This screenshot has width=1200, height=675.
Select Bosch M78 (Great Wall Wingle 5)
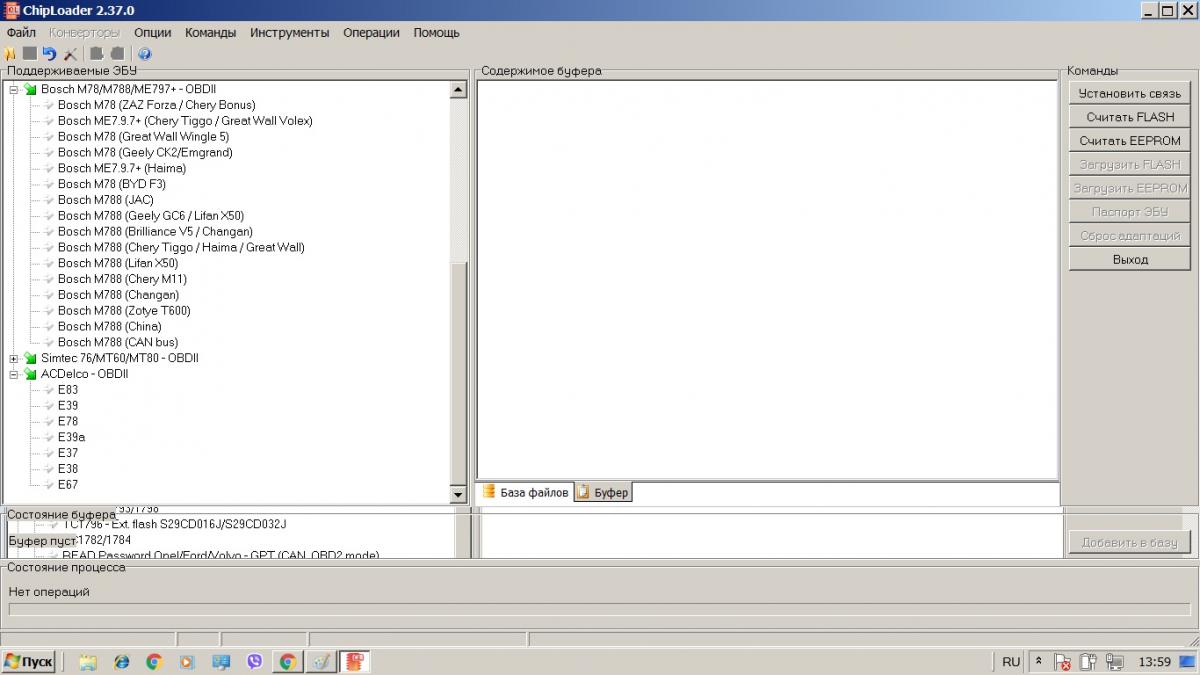(143, 137)
